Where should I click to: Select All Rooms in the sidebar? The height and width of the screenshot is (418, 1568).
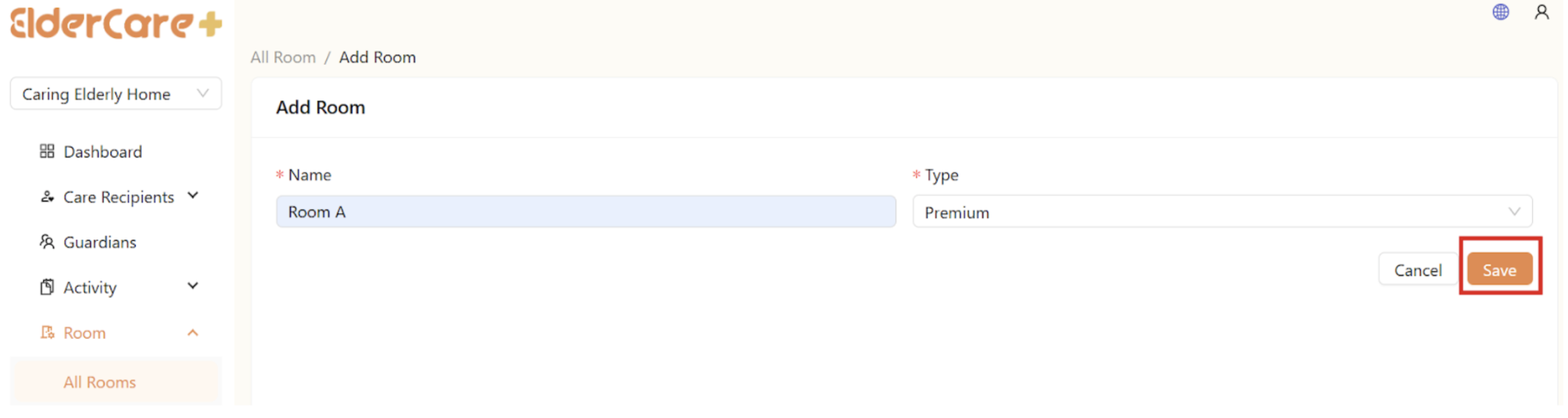tap(100, 382)
